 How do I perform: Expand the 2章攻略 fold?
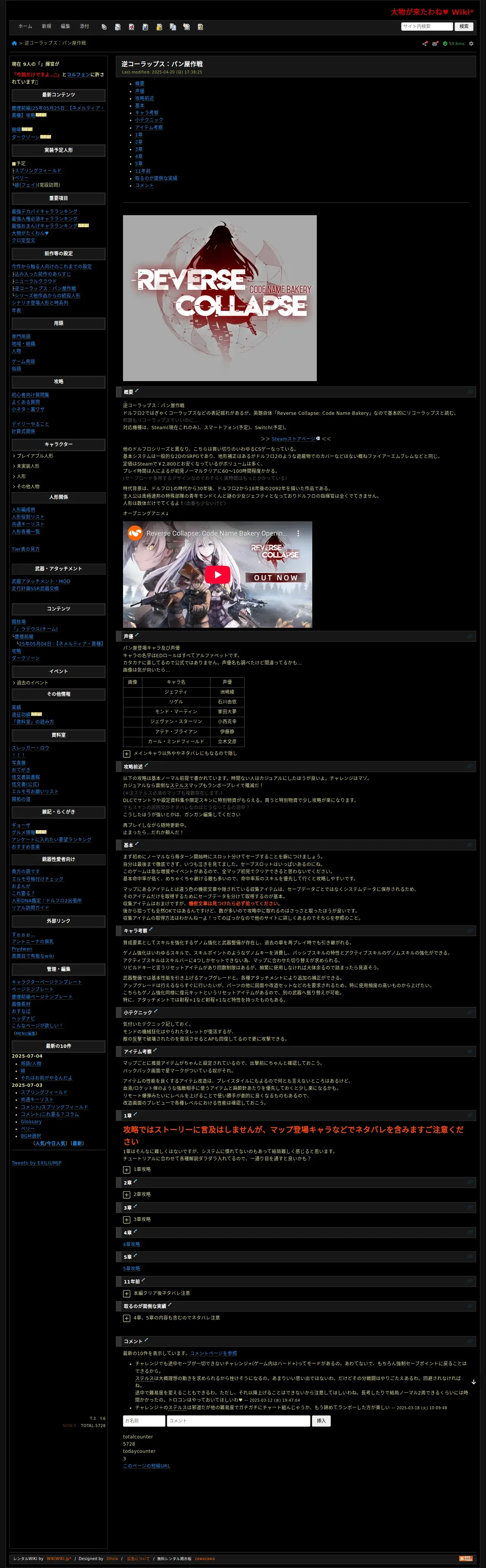coord(126,1194)
